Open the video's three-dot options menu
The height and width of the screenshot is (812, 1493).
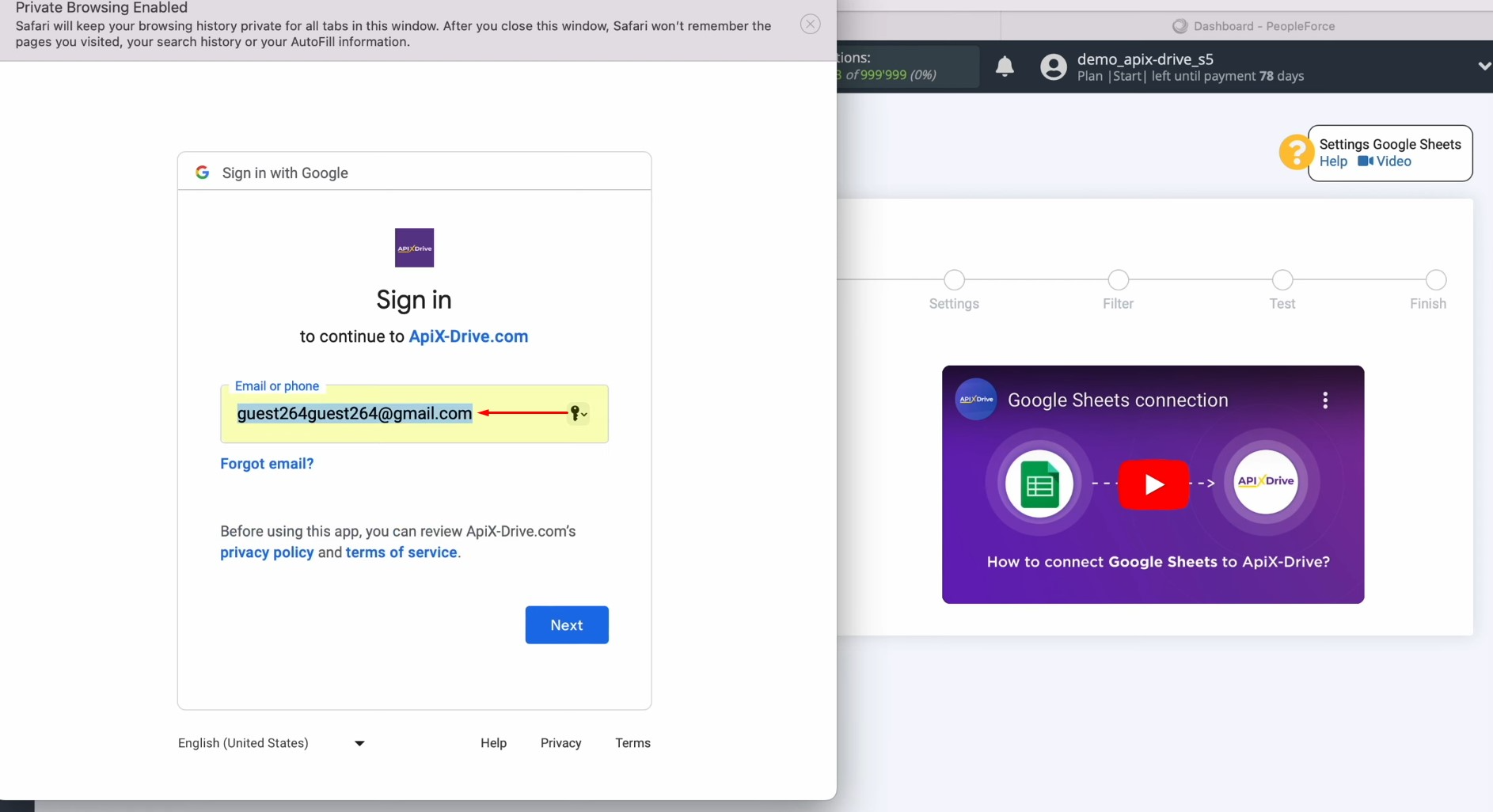click(x=1325, y=400)
